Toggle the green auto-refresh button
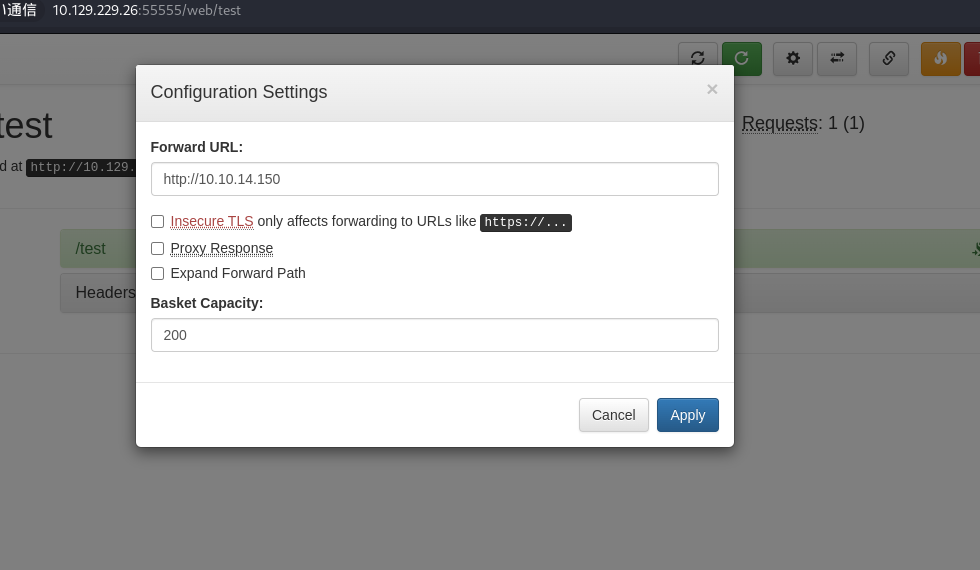The width and height of the screenshot is (980, 570). click(742, 59)
